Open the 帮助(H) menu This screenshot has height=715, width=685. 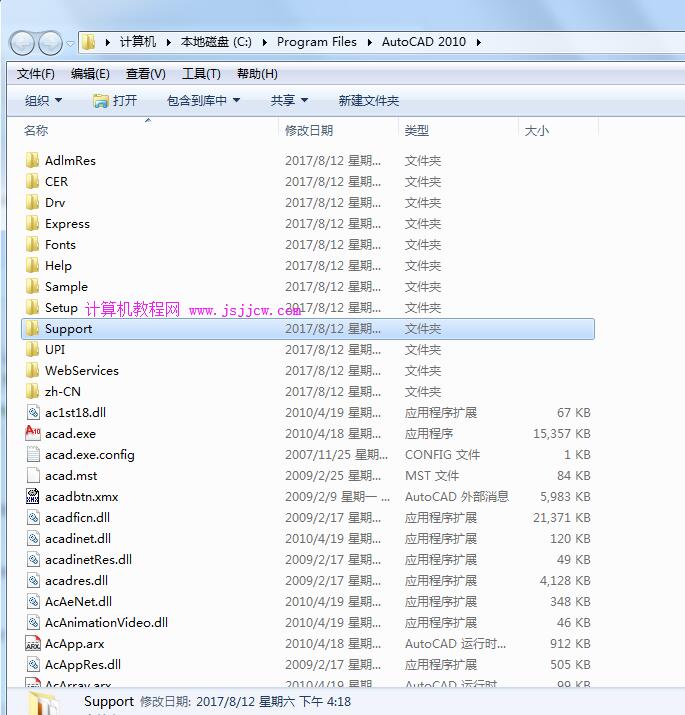pyautogui.click(x=257, y=74)
